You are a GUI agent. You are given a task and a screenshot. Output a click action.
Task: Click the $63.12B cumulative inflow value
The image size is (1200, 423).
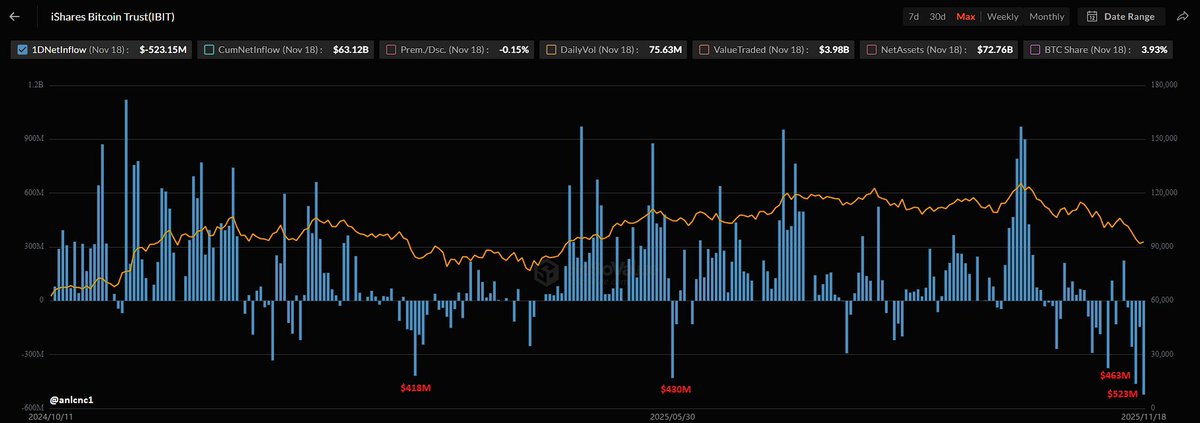351,48
